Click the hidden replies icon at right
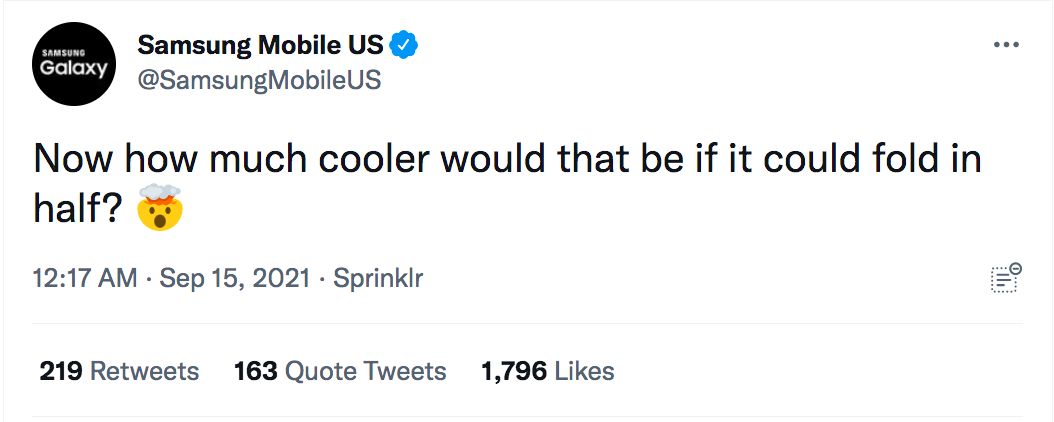 click(x=1006, y=278)
